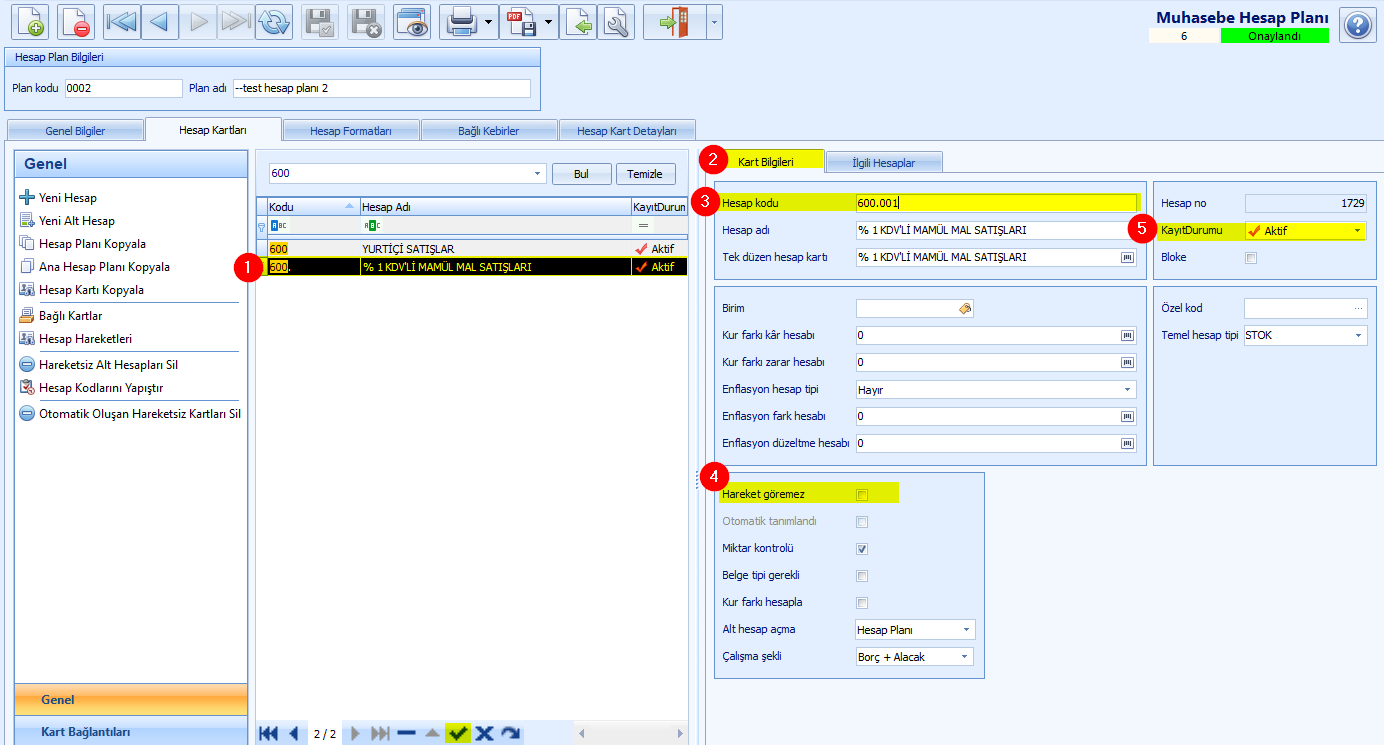Screen dimensions: 1384x745
Task: Click lookup icon in Tek düzen hesap kartı
Action: 1128,257
